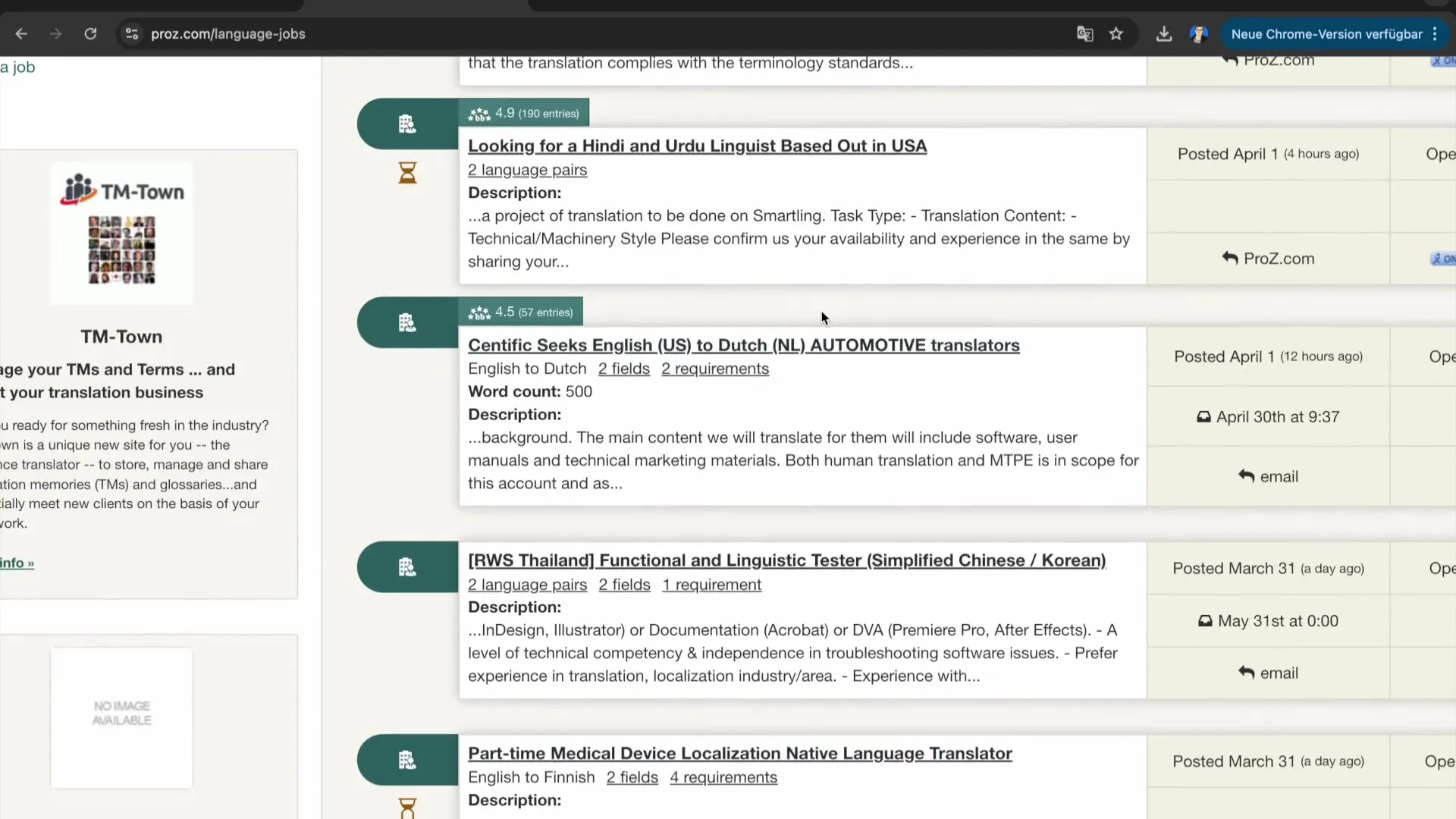Screen dimensions: 1456x819
Task: Open Chrome three-dot menu
Action: [x=1435, y=34]
